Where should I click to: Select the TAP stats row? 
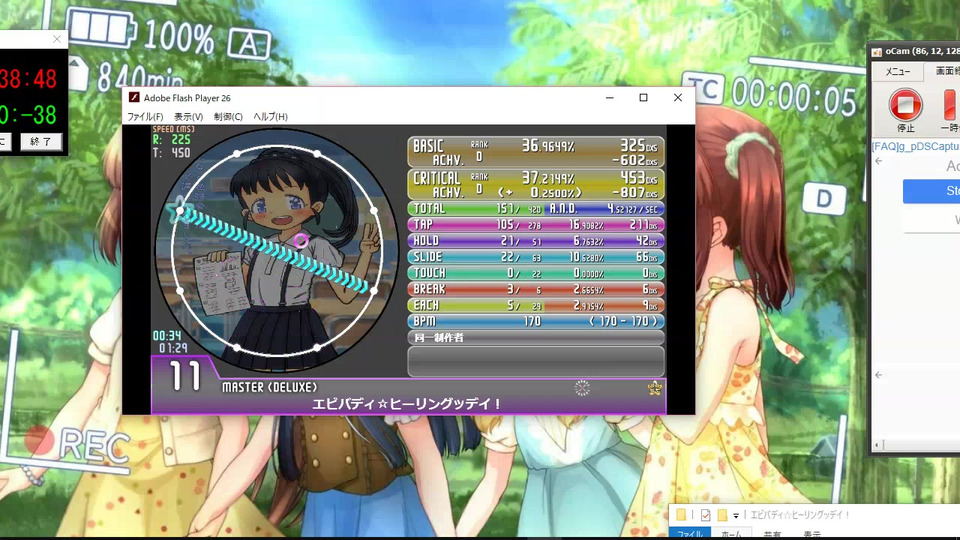tap(536, 225)
